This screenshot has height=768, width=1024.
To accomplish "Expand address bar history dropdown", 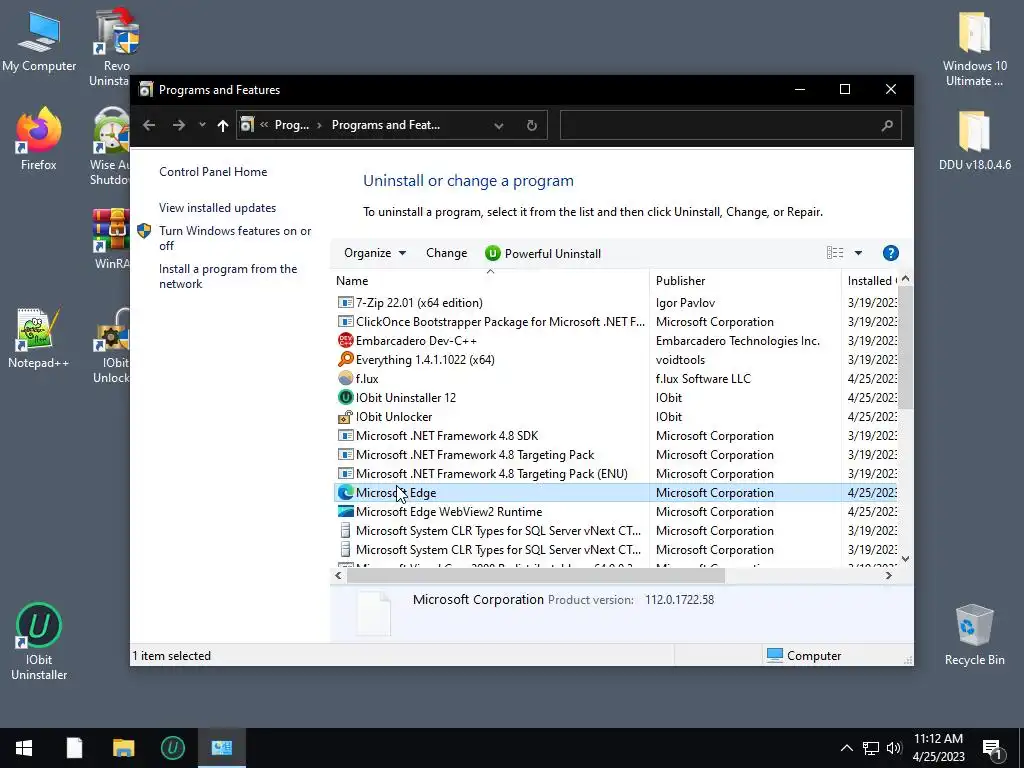I will pos(498,125).
